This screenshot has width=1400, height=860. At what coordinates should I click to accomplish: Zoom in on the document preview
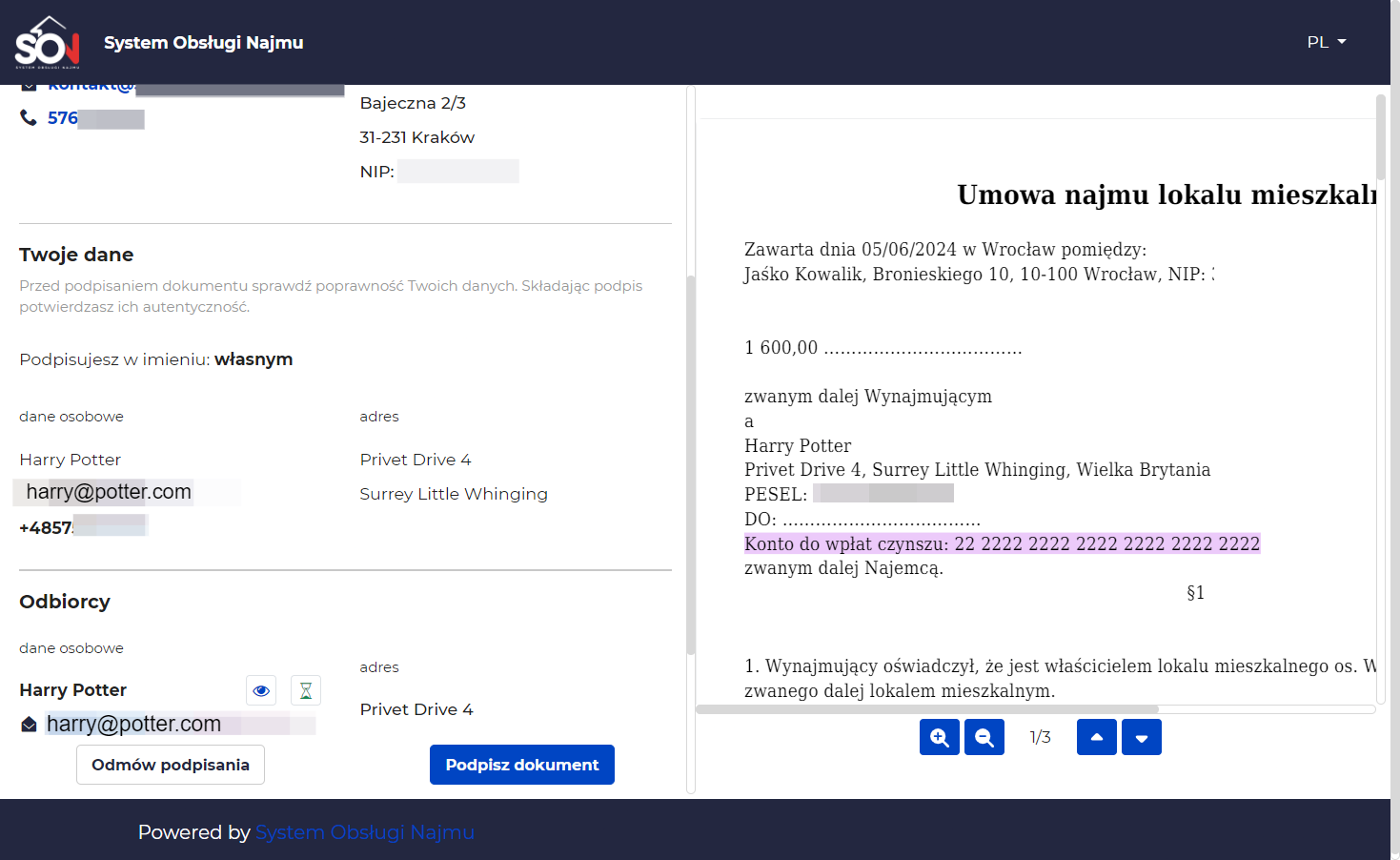pyautogui.click(x=940, y=737)
